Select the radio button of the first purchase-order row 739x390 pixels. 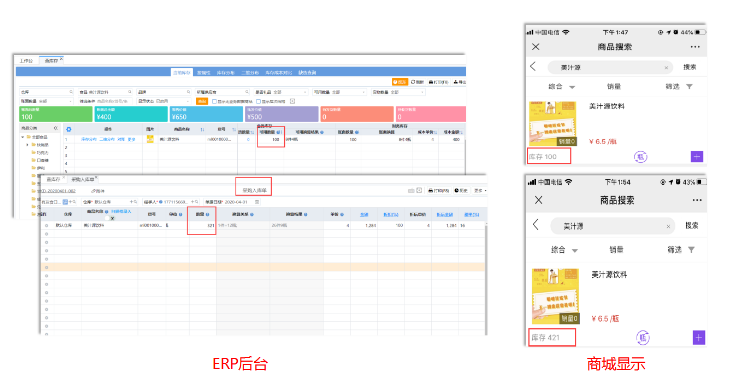(x=46, y=225)
